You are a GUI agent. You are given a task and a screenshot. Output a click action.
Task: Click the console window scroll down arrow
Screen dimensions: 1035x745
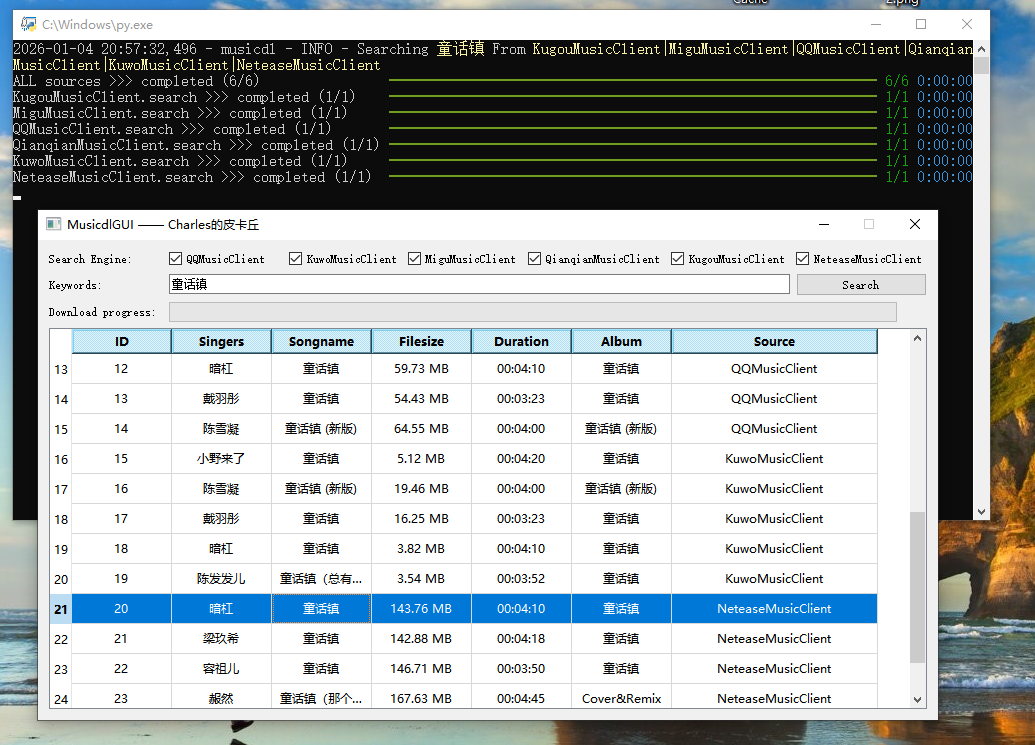(982, 511)
